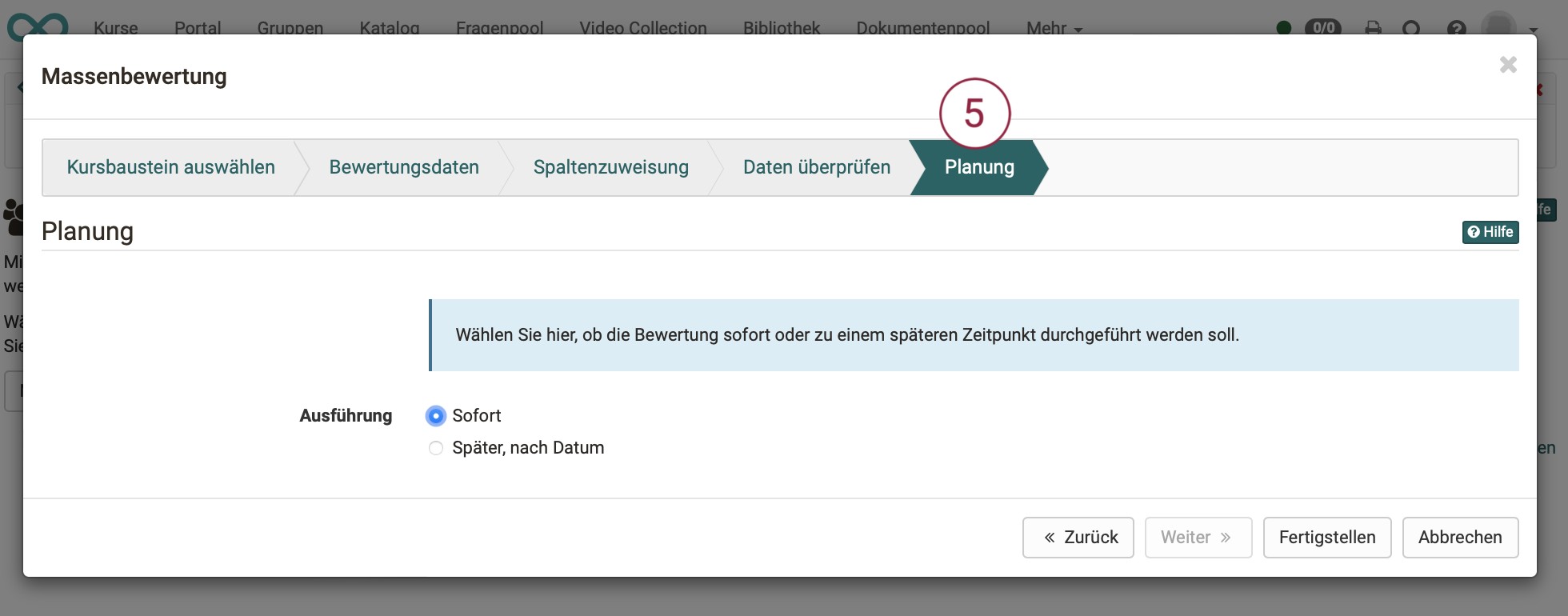Select the Sofort radio option

tap(436, 416)
